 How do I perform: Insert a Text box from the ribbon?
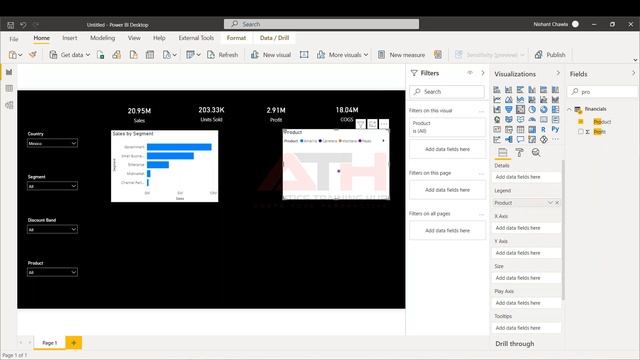pyautogui.click(x=304, y=54)
